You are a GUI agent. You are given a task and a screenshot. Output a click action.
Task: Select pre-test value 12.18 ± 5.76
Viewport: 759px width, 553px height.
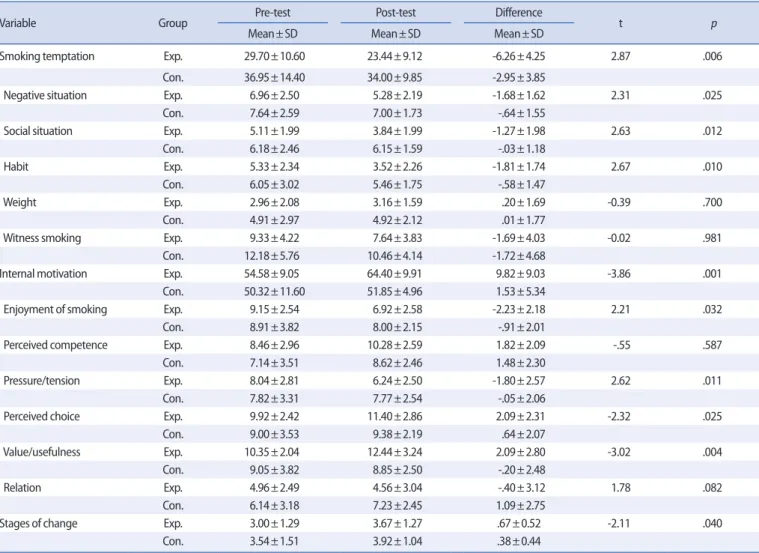point(274,256)
